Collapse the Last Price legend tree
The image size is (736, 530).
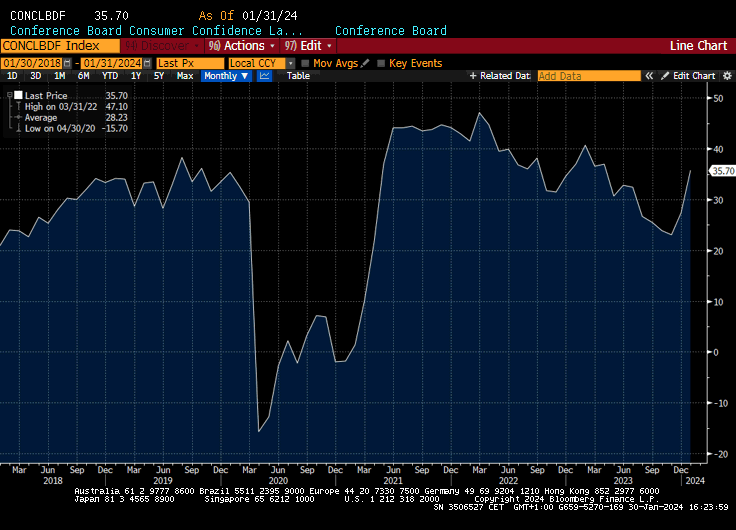[x=9, y=95]
